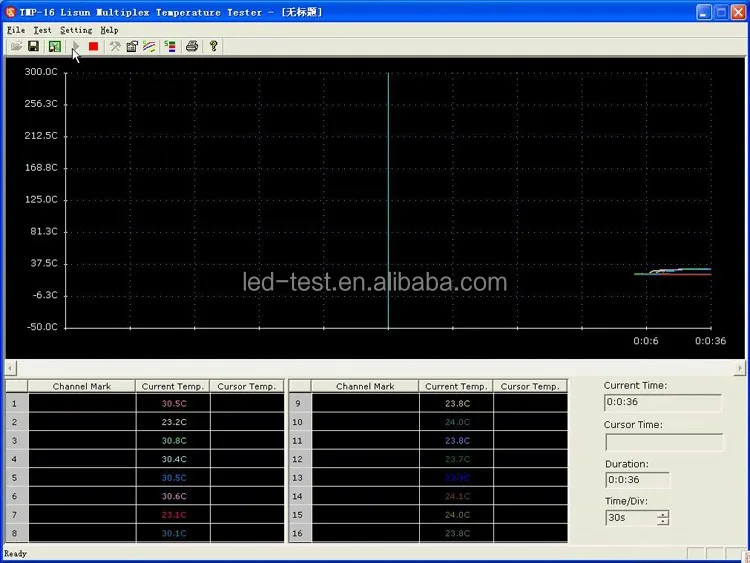Click the empty Cursor Time field
Viewport: 750px width, 563px height.
coord(664,442)
